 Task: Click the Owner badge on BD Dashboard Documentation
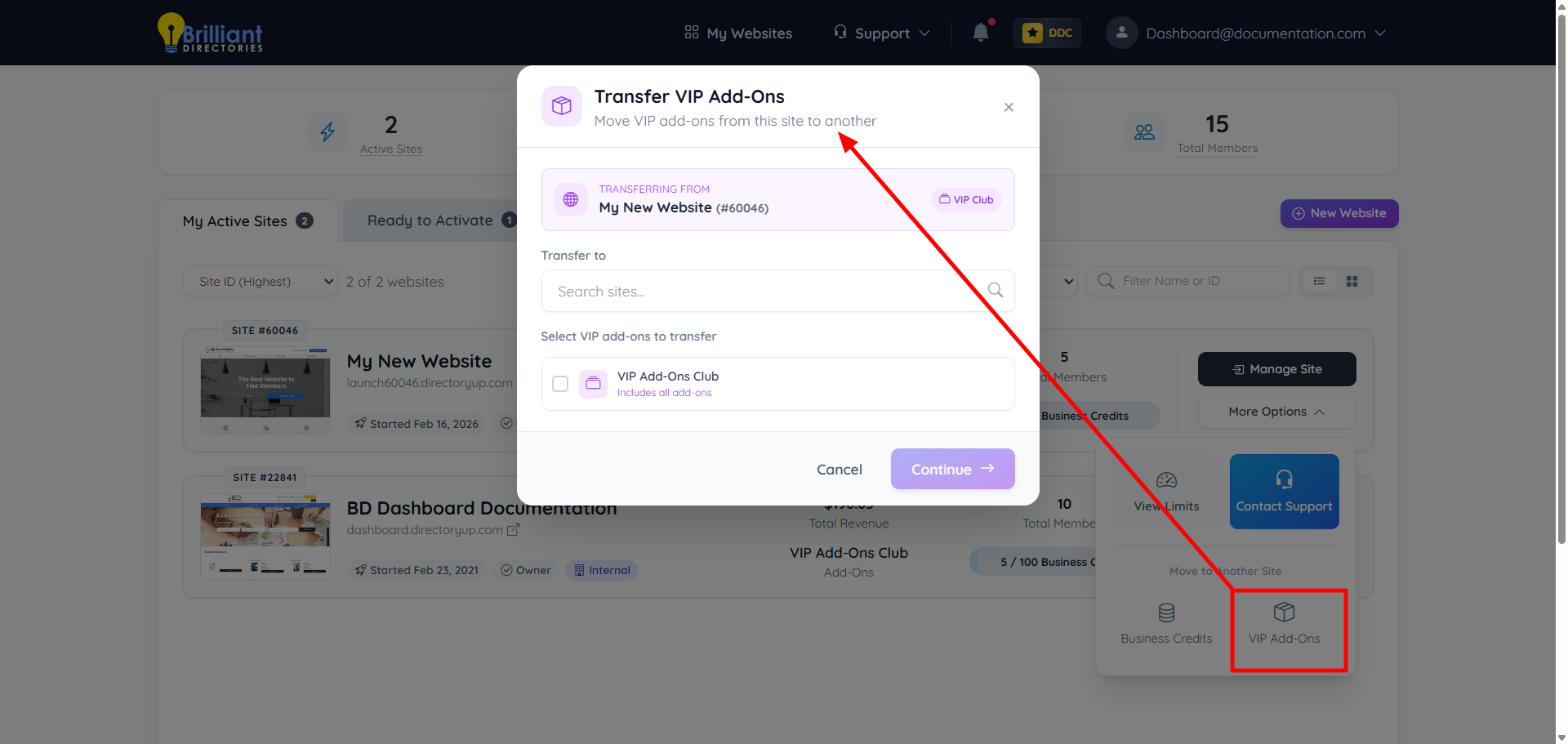(526, 570)
